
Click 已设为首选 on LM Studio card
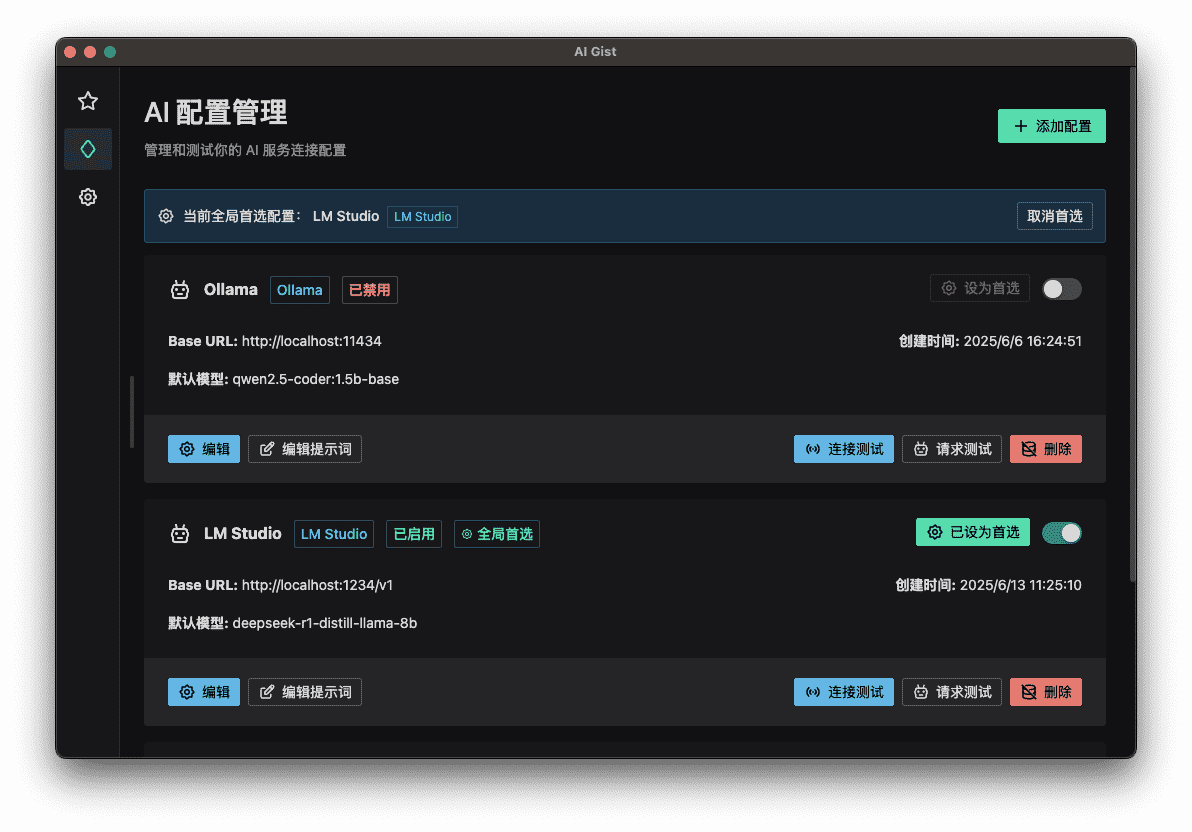(x=972, y=532)
